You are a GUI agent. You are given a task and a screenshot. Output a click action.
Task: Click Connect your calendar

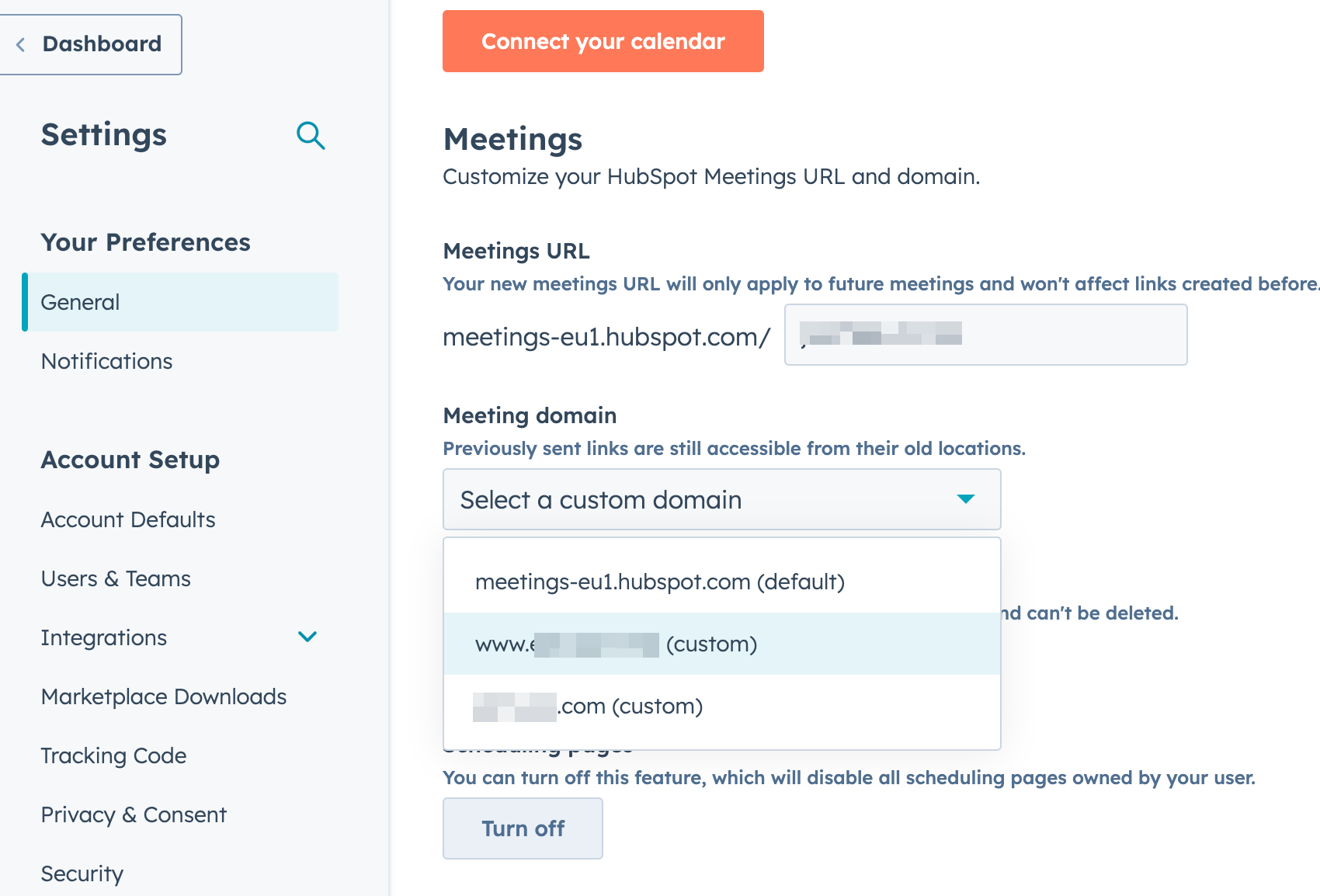click(x=603, y=41)
